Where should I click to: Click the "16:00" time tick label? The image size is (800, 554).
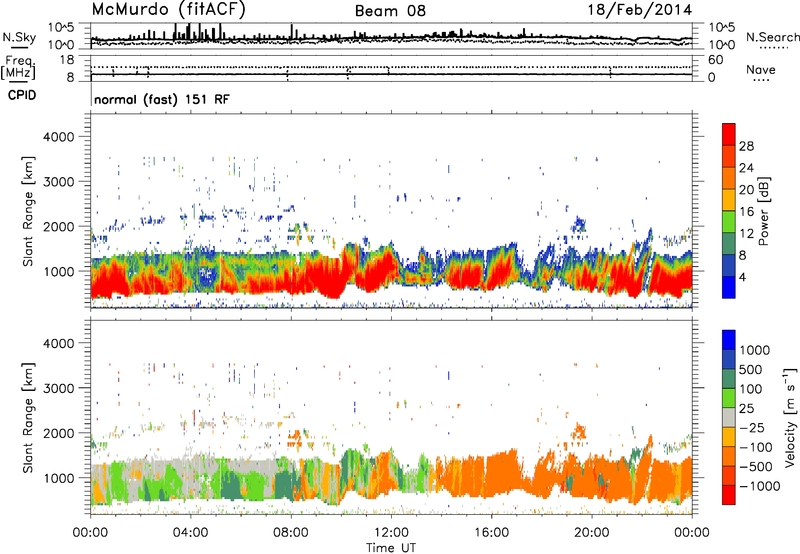click(491, 533)
